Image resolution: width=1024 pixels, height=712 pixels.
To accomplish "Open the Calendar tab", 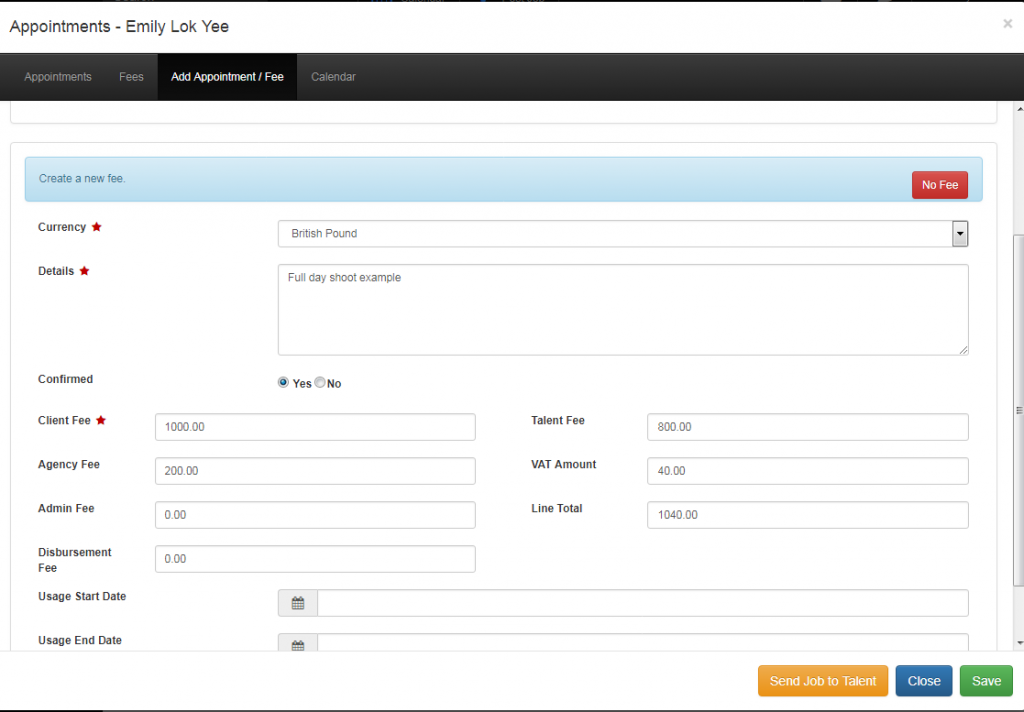I will click(333, 76).
